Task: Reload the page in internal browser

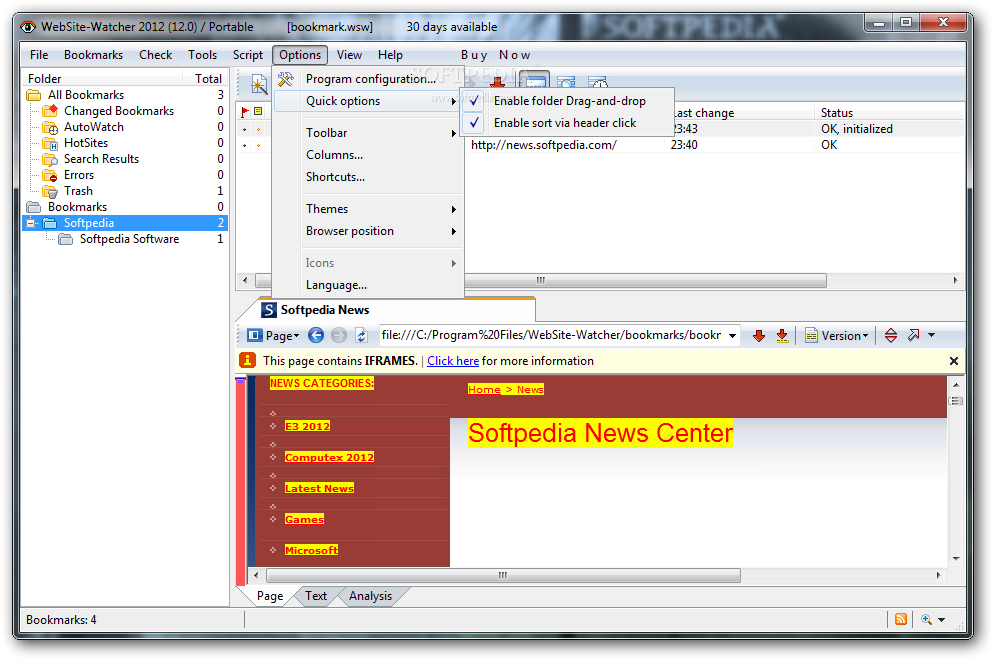Action: [x=361, y=335]
